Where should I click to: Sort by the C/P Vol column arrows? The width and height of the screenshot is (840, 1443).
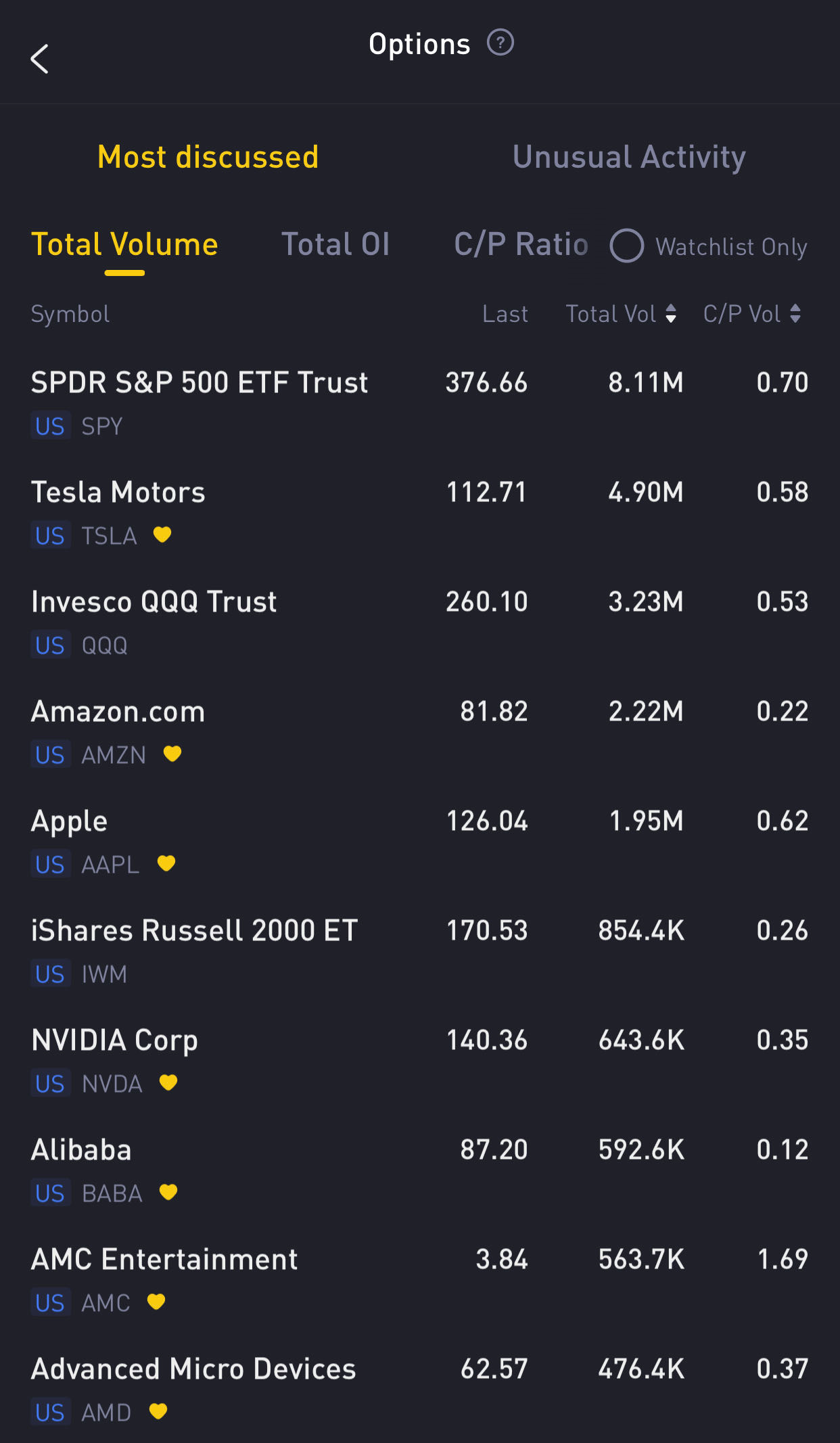click(795, 314)
